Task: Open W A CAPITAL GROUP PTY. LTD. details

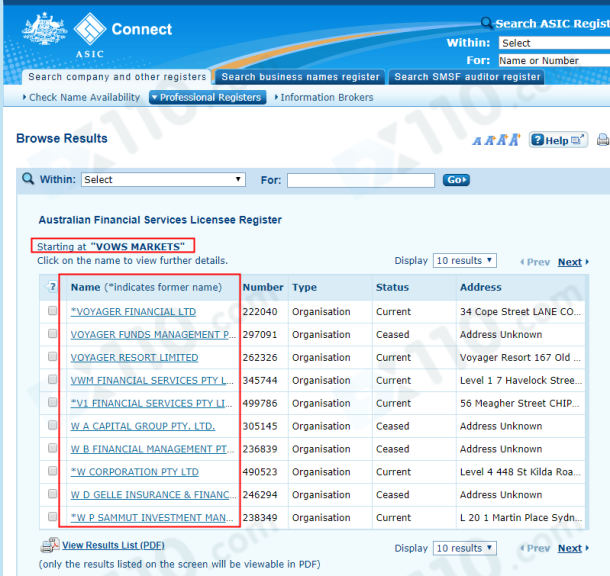Action: coord(143,426)
